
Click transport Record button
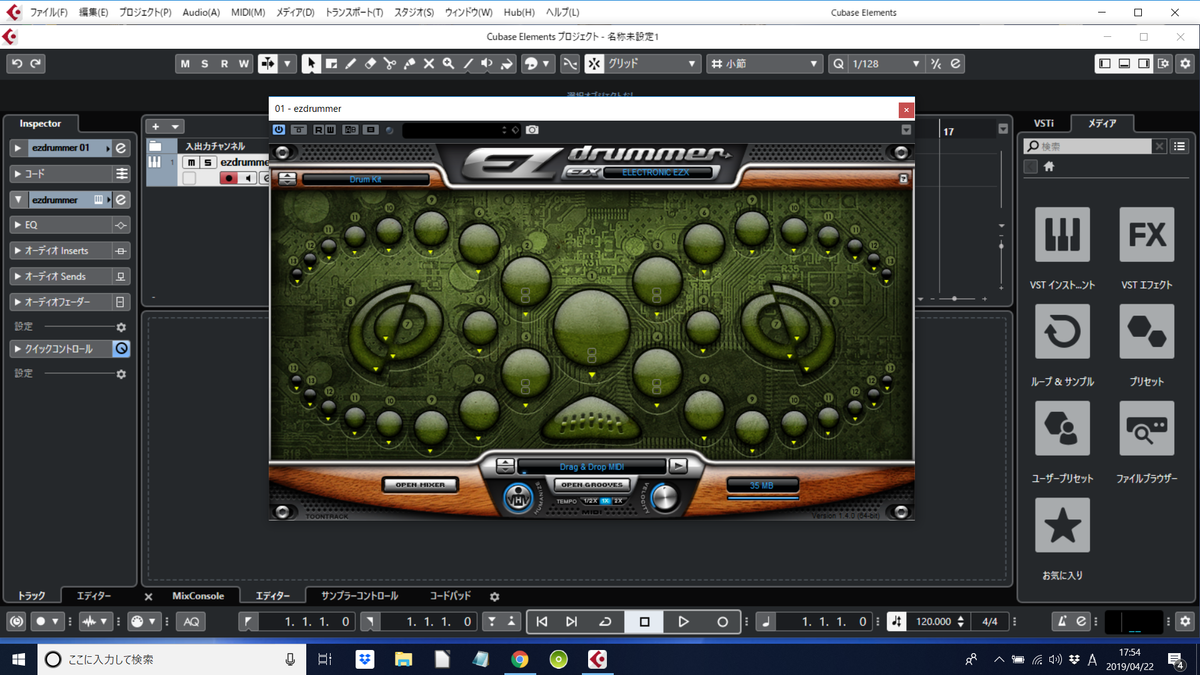pyautogui.click(x=722, y=621)
